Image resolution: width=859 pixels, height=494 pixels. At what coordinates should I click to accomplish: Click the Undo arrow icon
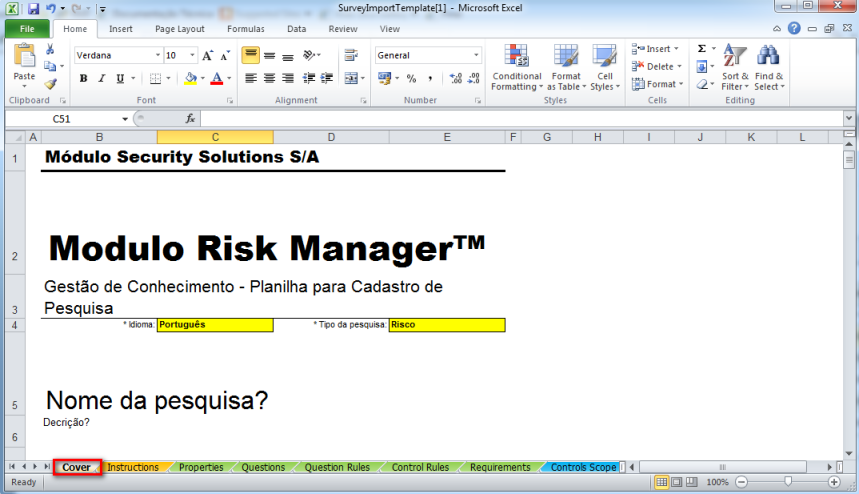point(51,8)
